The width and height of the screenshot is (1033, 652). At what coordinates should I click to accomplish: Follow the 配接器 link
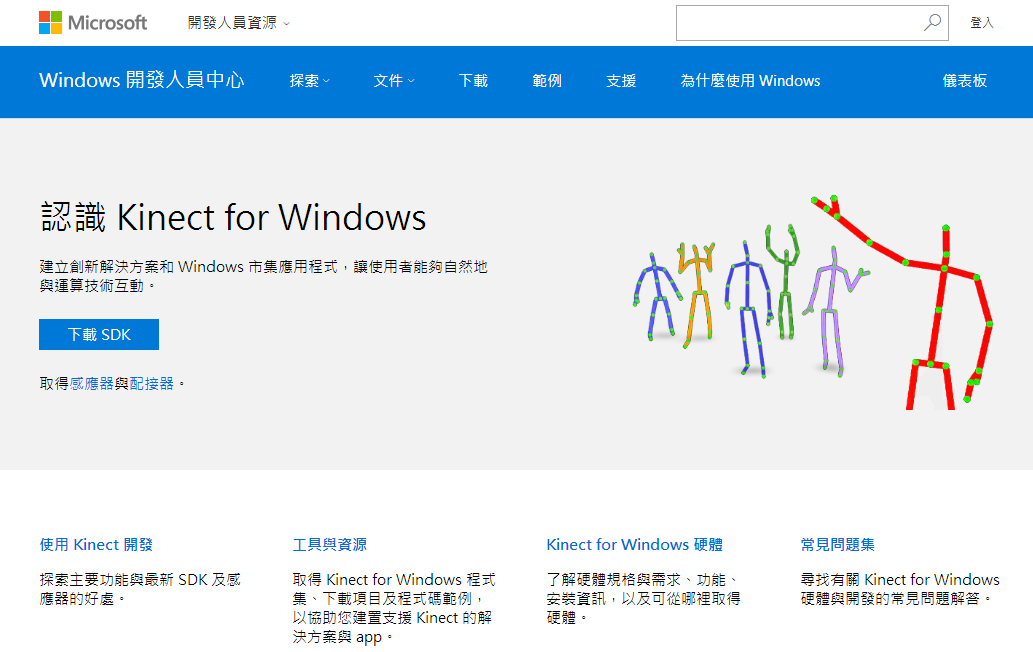coord(152,383)
